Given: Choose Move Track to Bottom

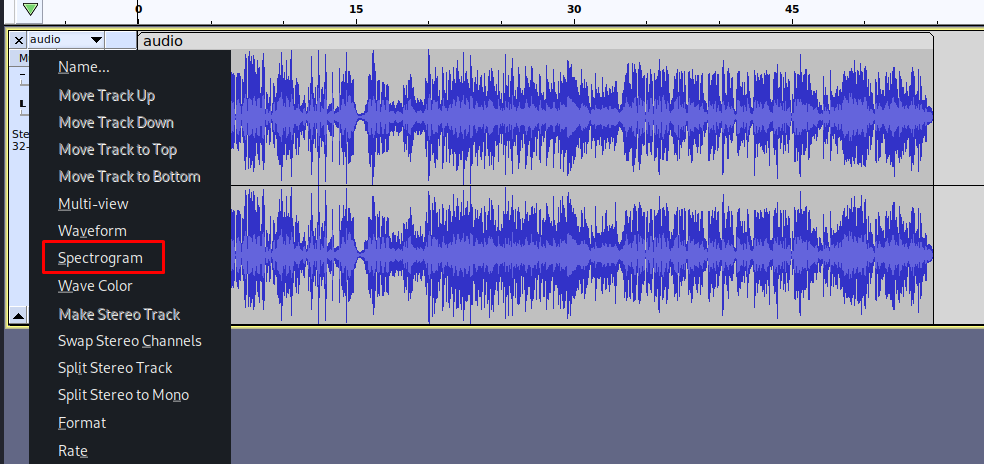Looking at the screenshot, I should (129, 176).
